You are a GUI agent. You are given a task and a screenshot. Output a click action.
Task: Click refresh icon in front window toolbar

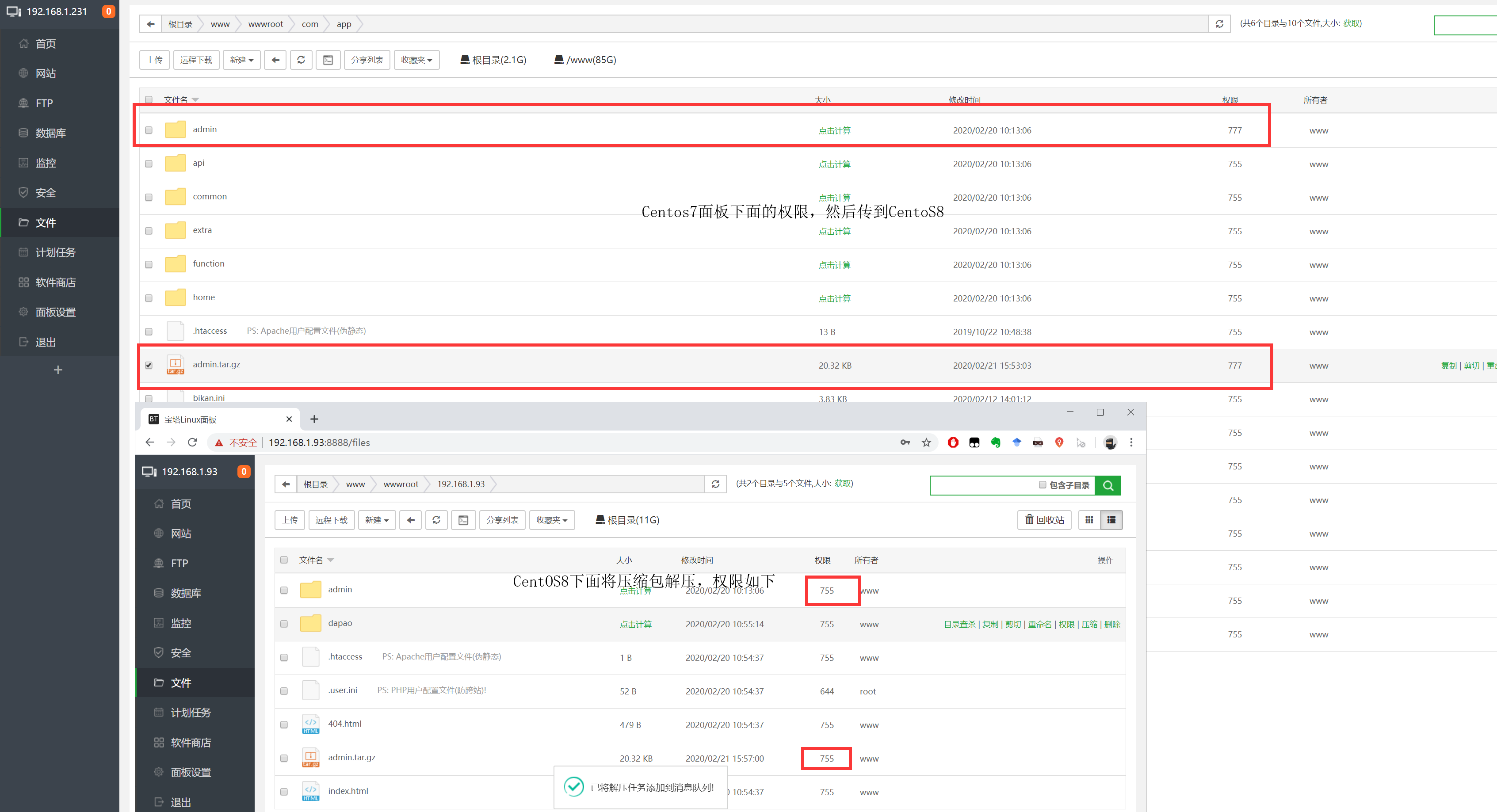[436, 520]
